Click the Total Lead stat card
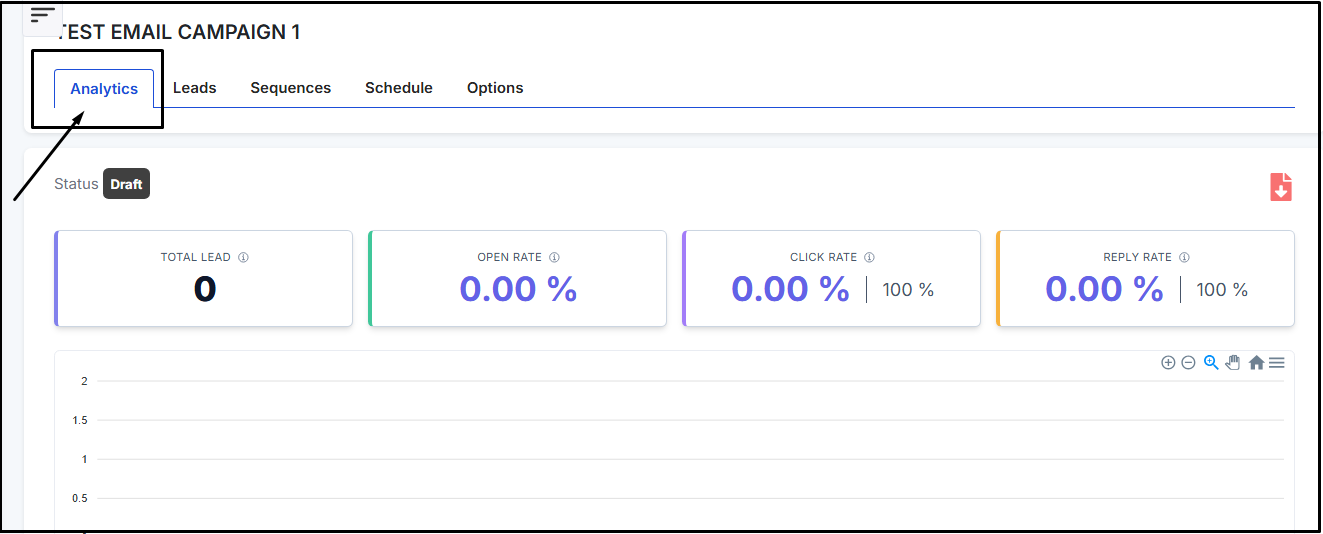Image resolution: width=1323 pixels, height=534 pixels. (x=204, y=279)
